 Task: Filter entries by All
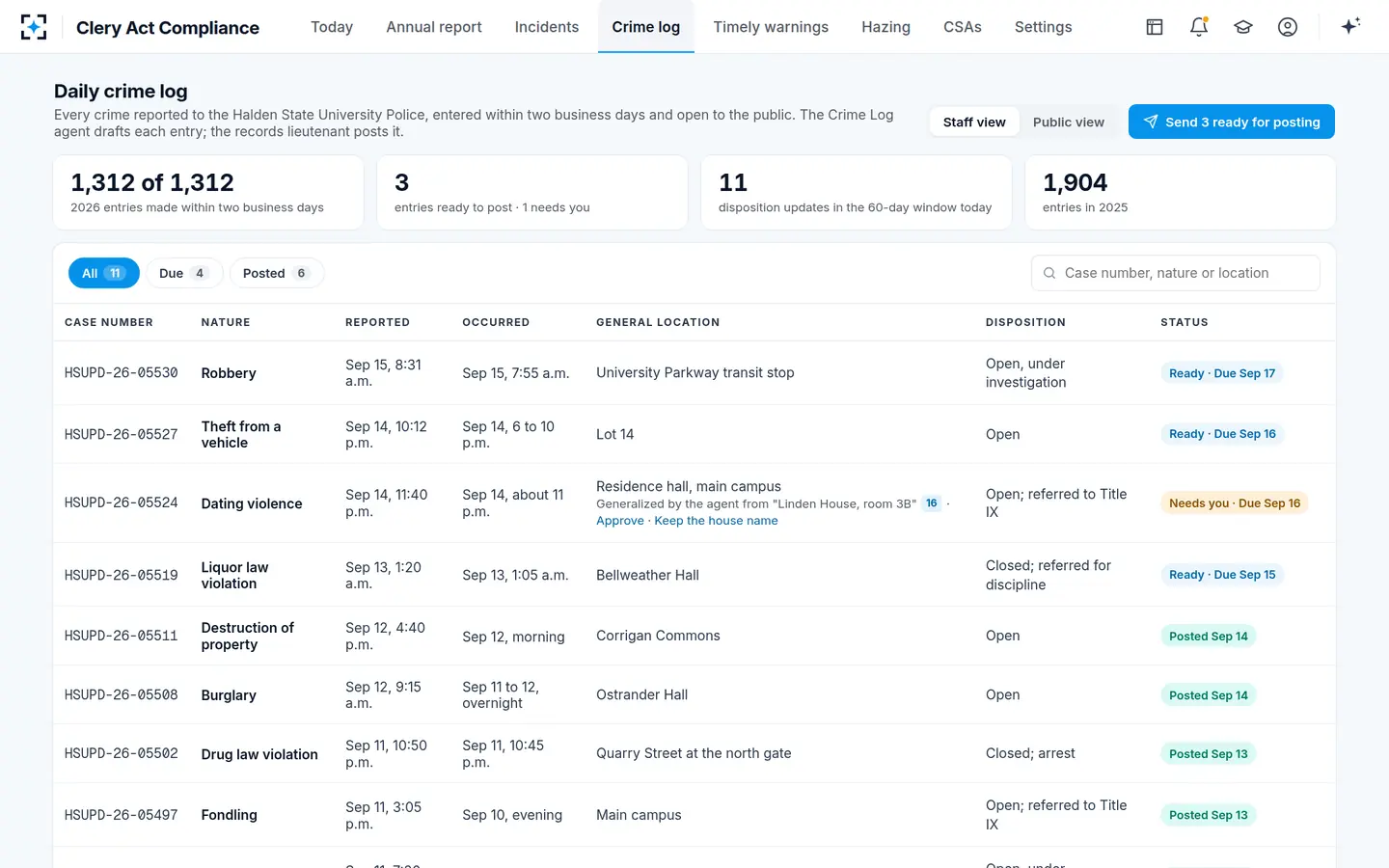(104, 273)
